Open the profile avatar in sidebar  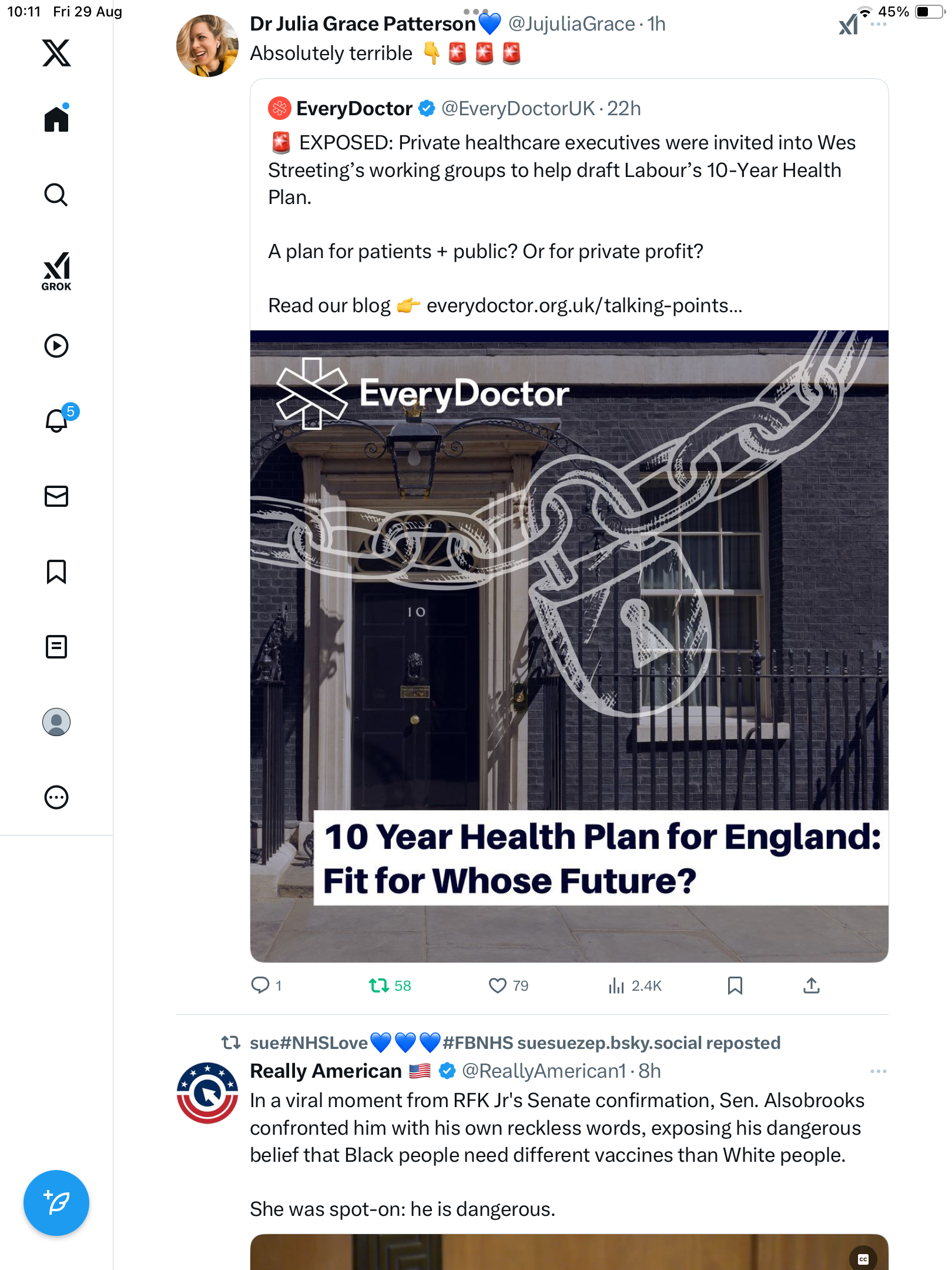point(56,722)
